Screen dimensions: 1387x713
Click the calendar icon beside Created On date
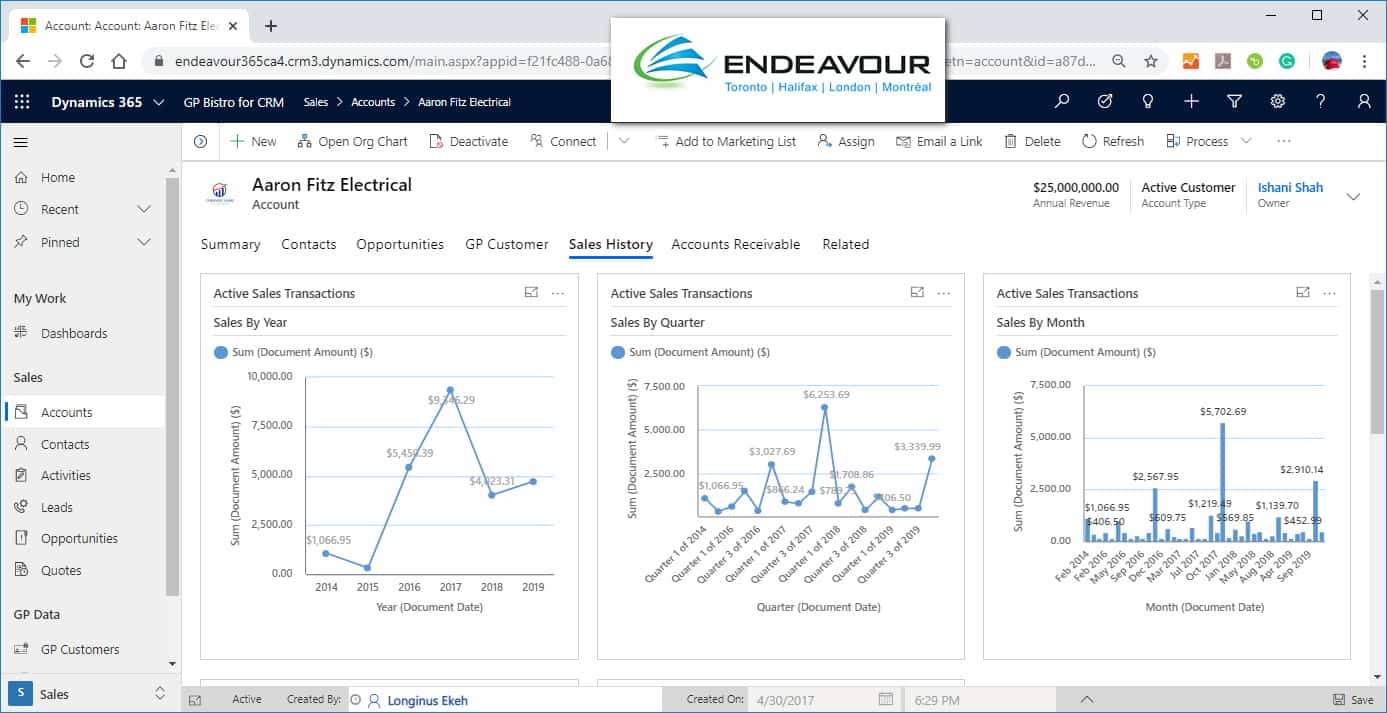(x=885, y=699)
